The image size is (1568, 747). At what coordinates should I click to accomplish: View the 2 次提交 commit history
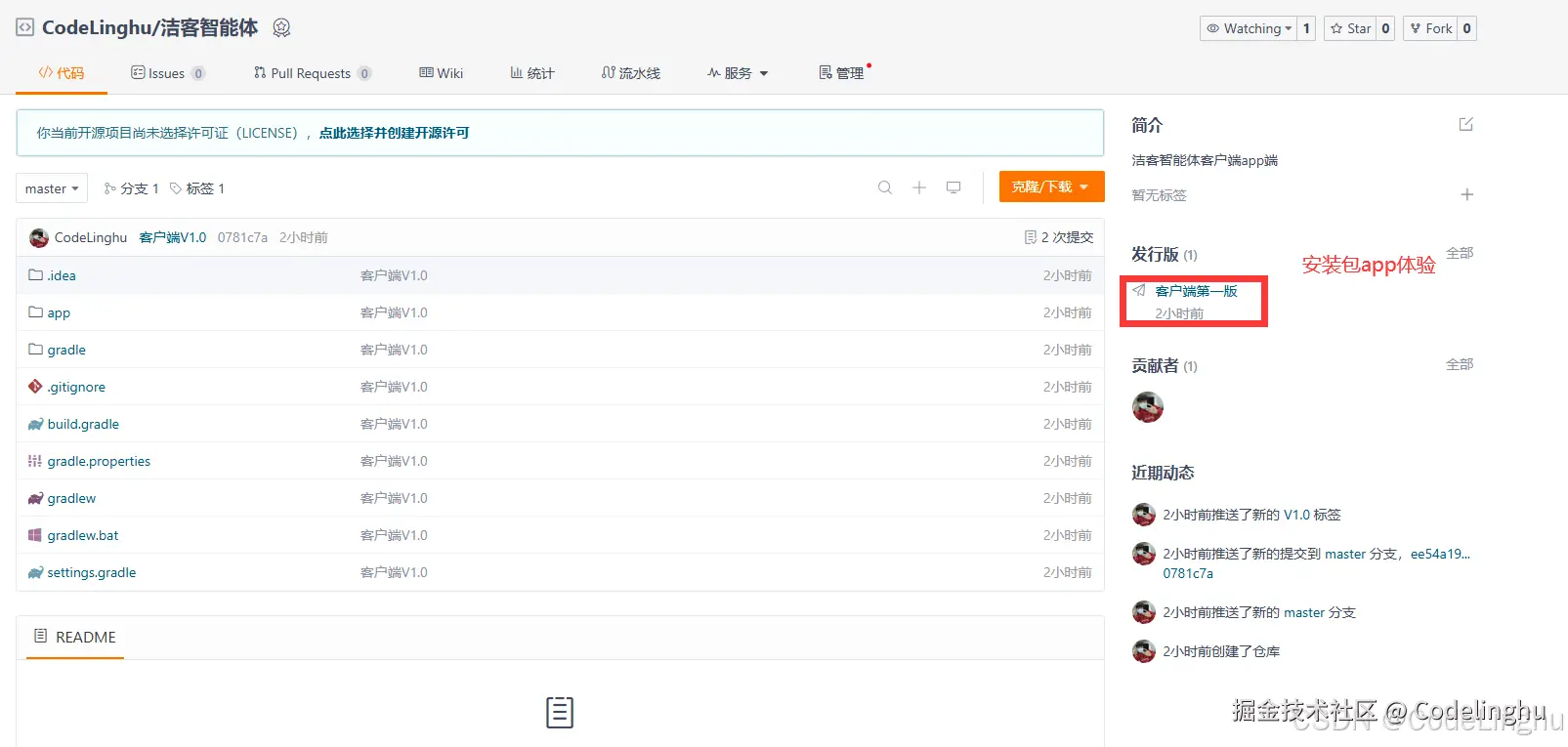click(1059, 237)
